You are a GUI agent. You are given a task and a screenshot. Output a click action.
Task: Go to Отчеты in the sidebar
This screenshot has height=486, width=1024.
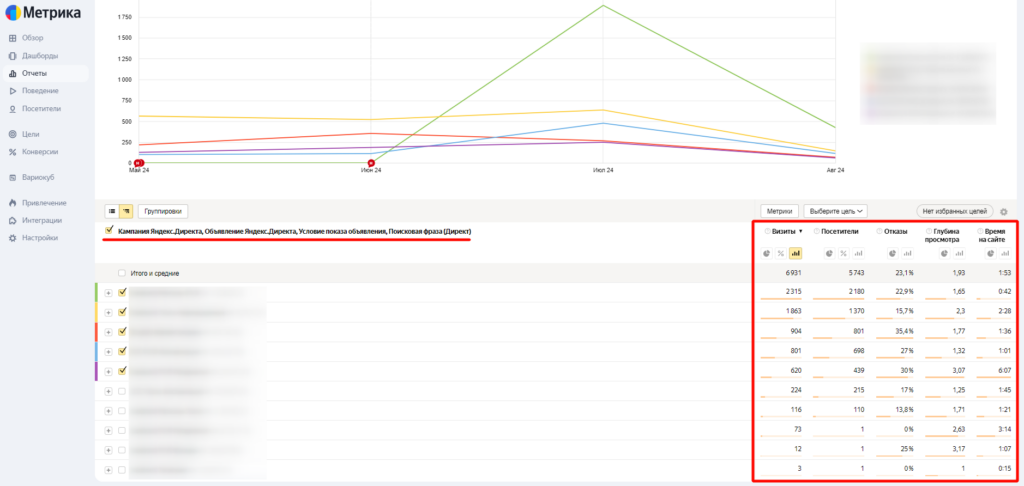click(x=45, y=73)
